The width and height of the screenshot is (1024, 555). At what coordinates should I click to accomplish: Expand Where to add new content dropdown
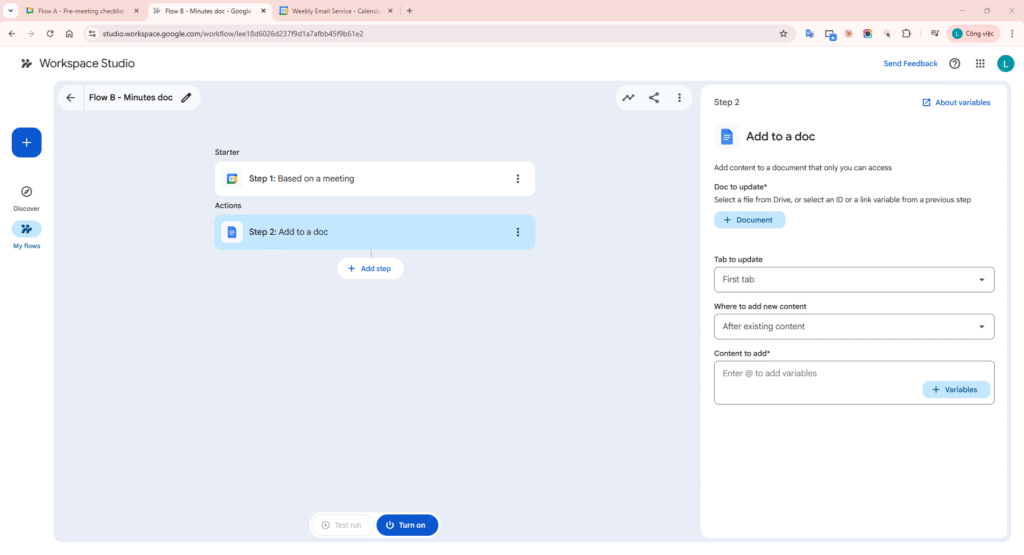[853, 327]
